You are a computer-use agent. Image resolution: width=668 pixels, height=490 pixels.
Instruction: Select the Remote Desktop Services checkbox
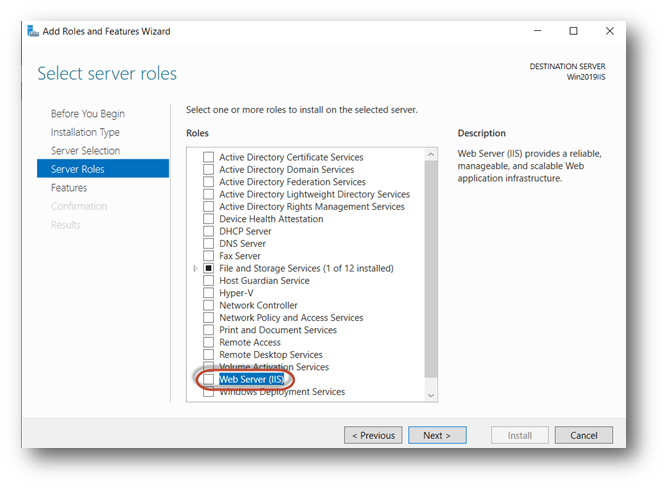(209, 355)
